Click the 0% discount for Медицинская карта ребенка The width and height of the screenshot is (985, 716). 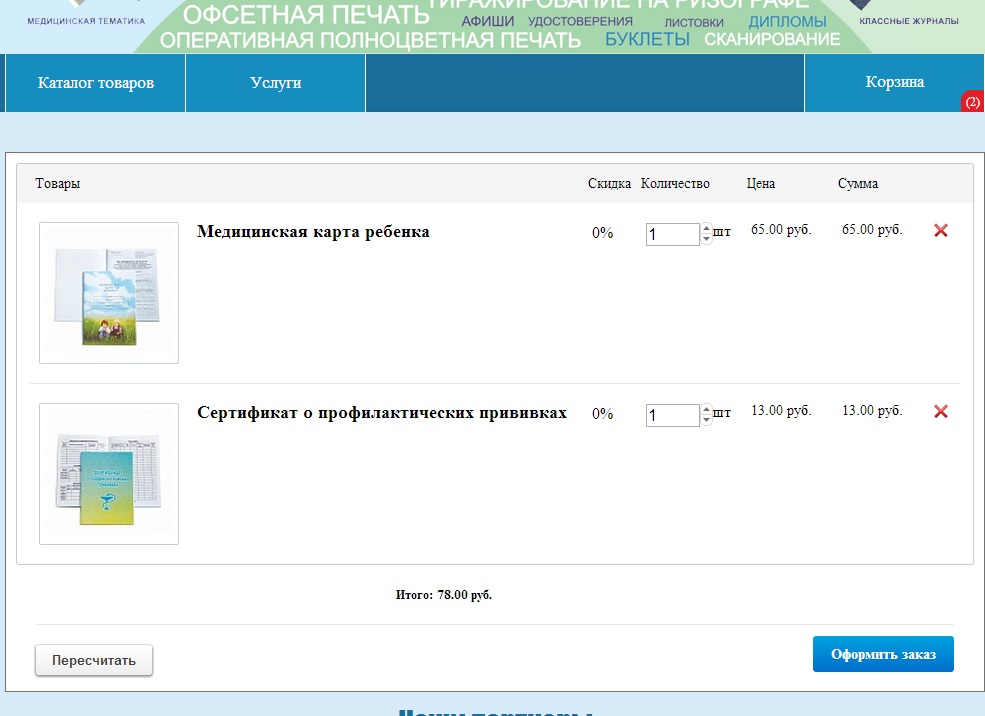point(602,233)
